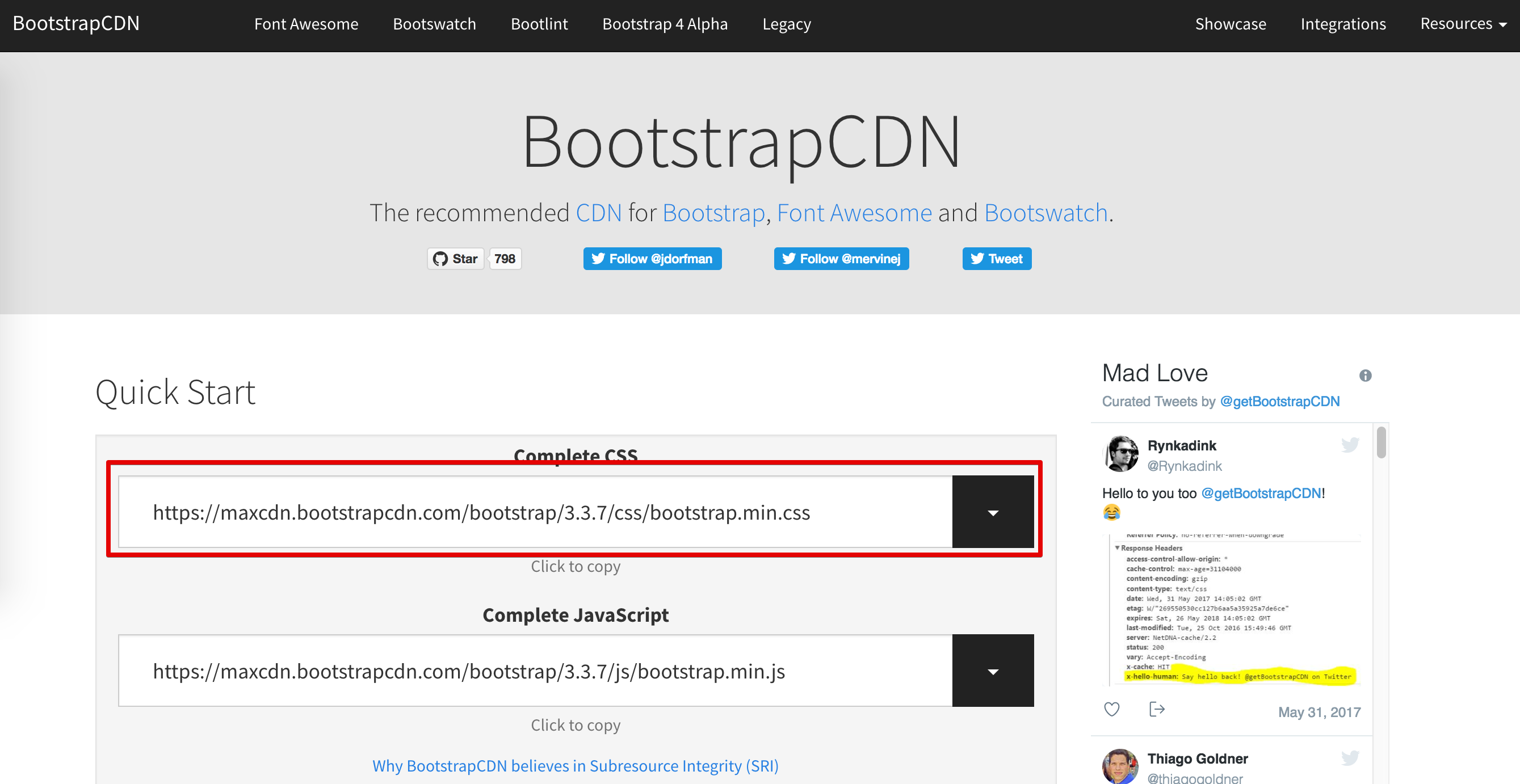Expand the Resources dropdown menu

(x=1463, y=24)
